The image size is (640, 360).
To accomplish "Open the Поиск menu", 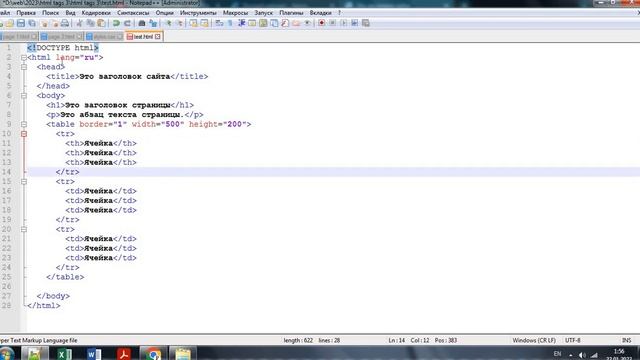I will coord(51,13).
